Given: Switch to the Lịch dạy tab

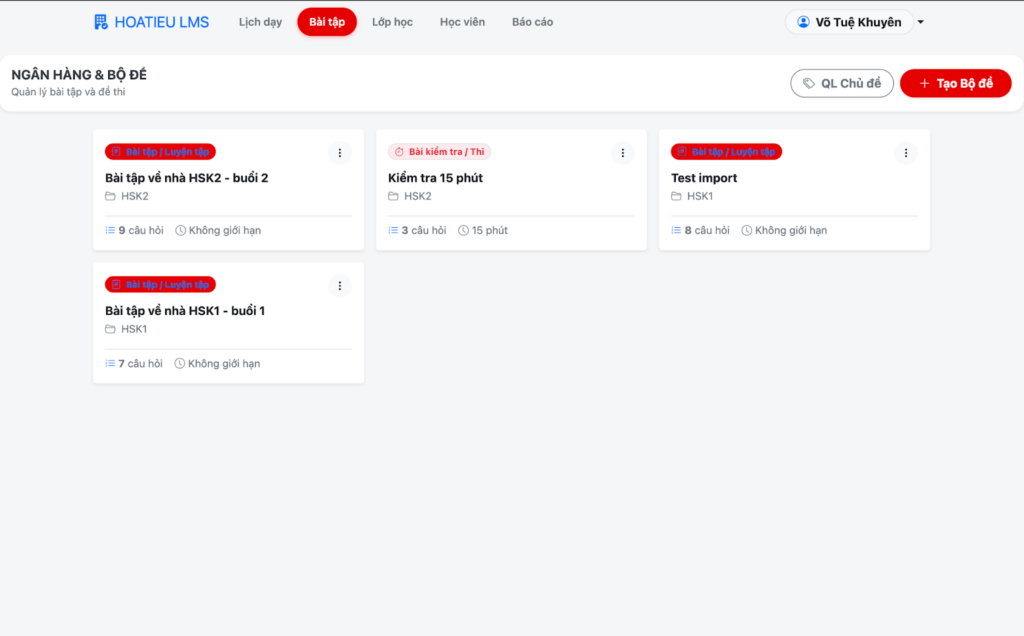Looking at the screenshot, I should click(x=260, y=22).
